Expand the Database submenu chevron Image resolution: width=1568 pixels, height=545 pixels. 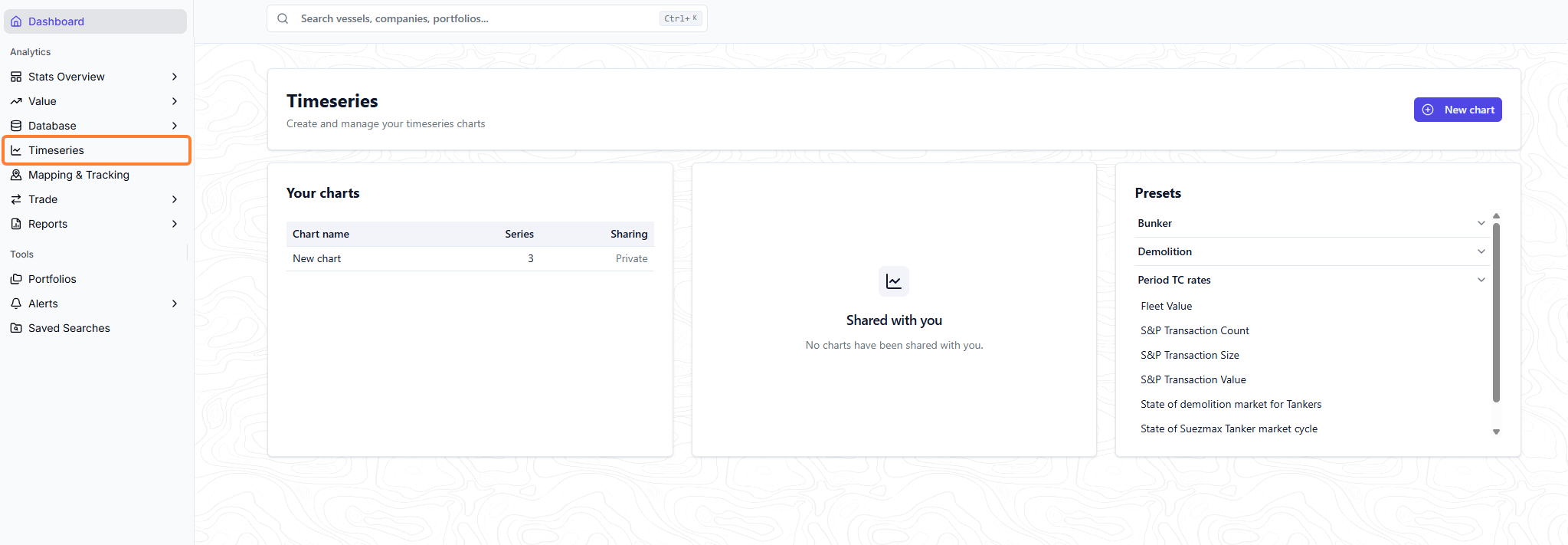pos(175,126)
